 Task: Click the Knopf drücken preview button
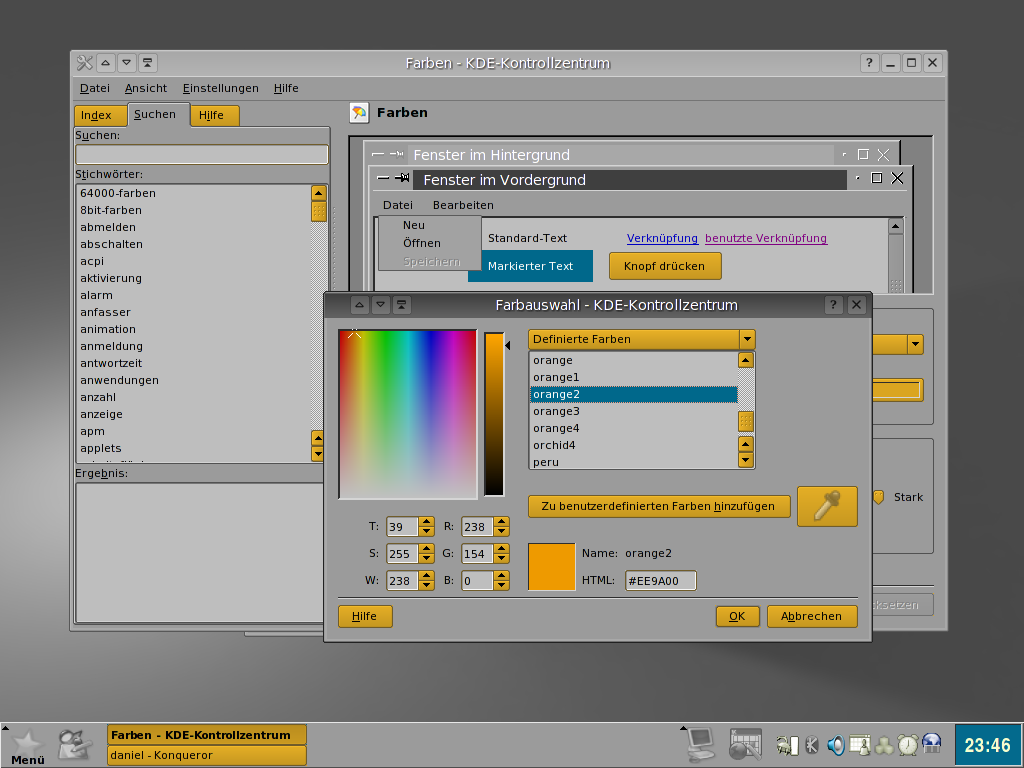click(x=665, y=266)
